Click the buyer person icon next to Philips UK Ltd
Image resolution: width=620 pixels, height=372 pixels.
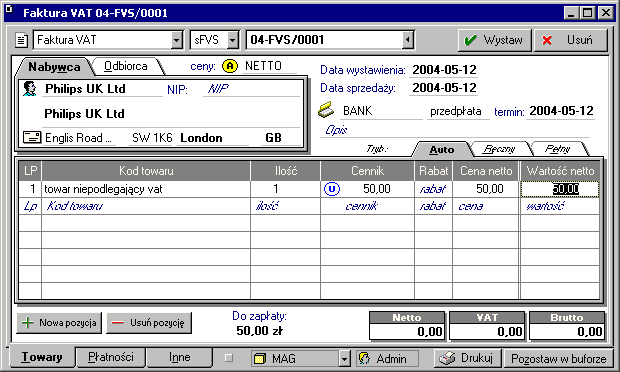pos(30,89)
